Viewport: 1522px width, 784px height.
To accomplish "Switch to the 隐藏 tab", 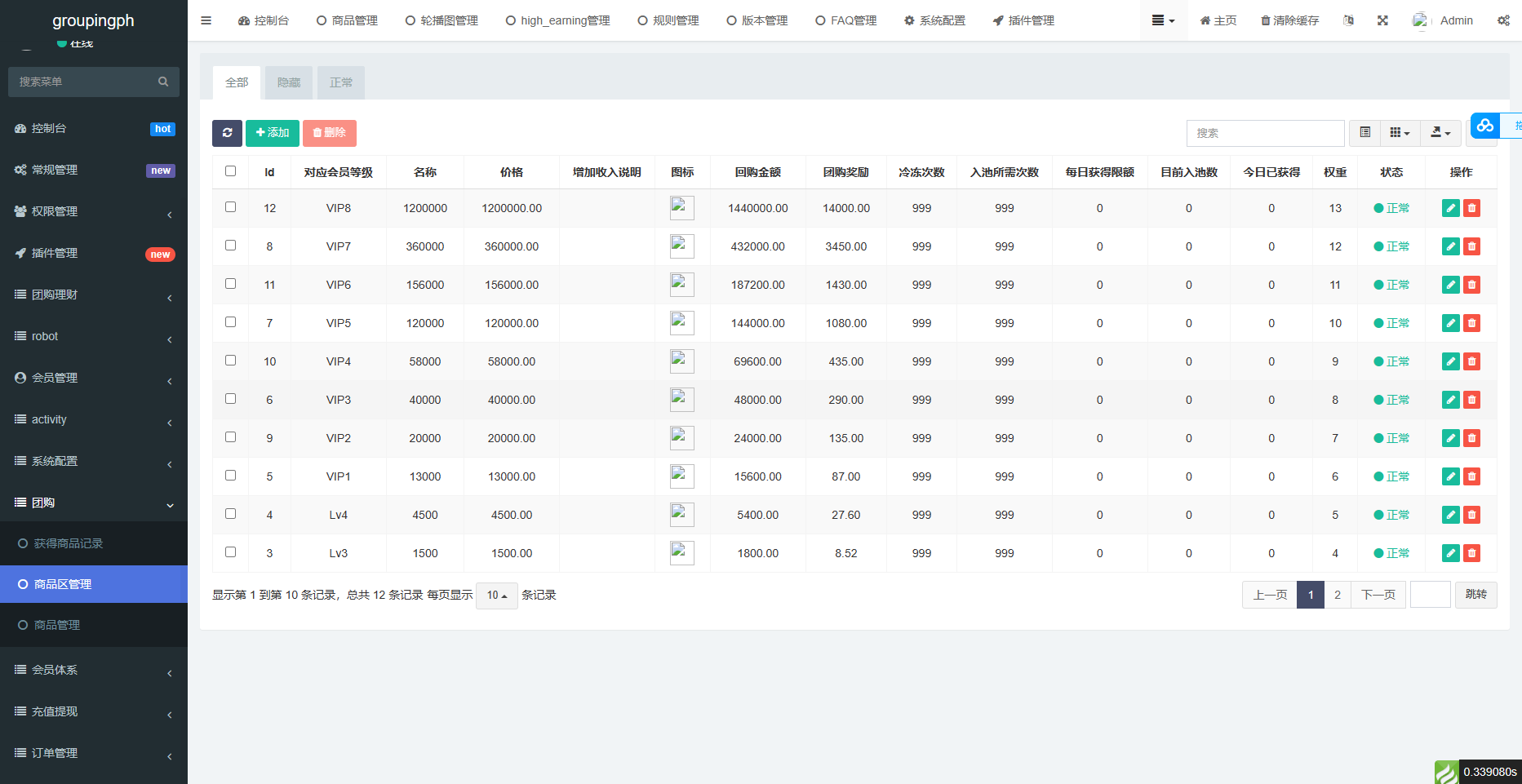I will coord(289,82).
